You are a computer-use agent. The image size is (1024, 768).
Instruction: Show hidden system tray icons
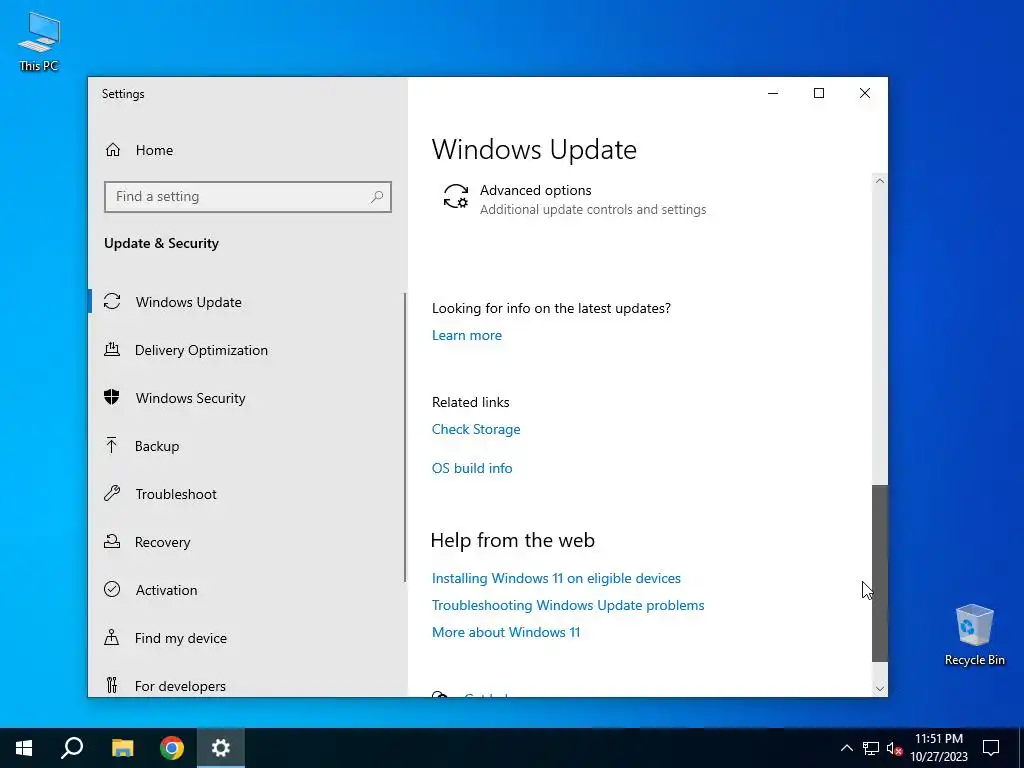click(x=846, y=748)
